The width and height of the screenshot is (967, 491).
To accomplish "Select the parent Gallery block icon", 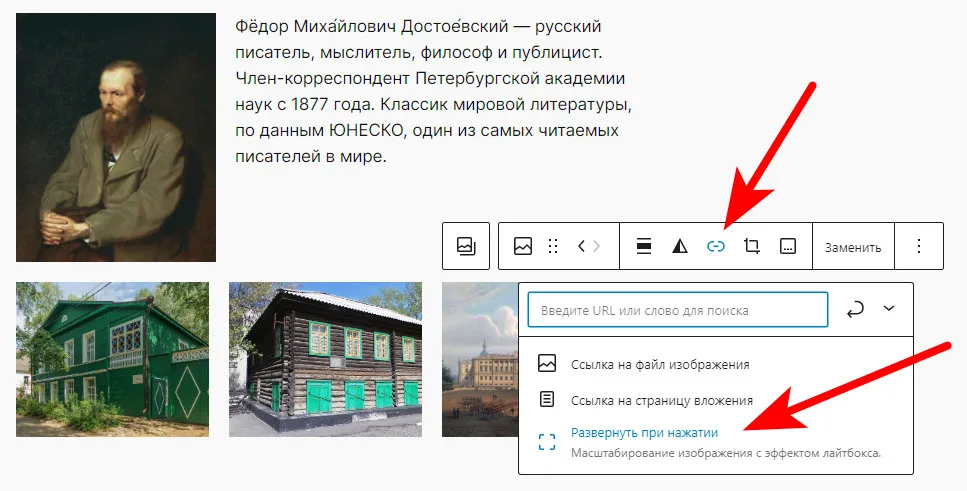I will pyautogui.click(x=466, y=246).
